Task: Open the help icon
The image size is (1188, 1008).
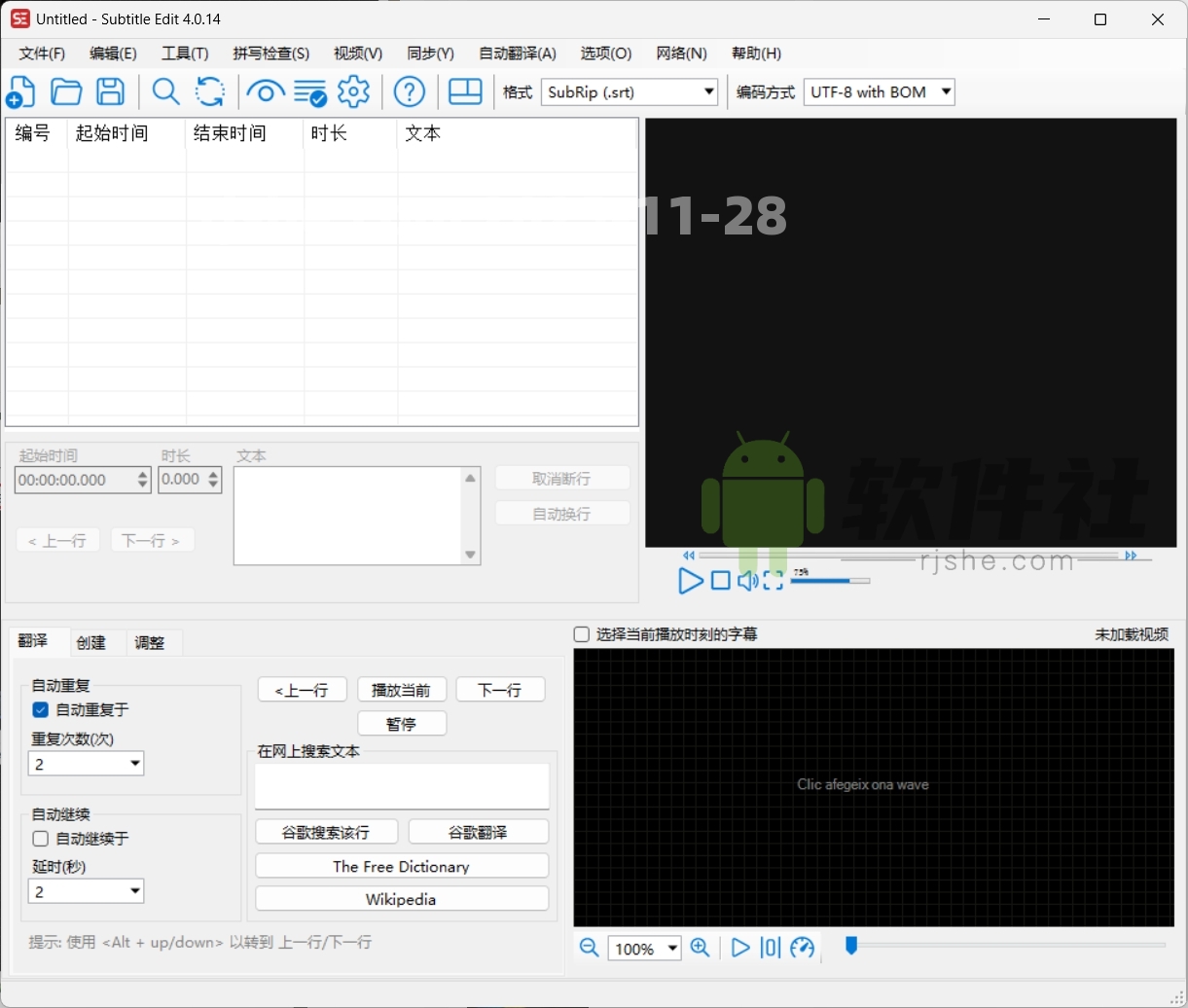Action: coord(410,91)
